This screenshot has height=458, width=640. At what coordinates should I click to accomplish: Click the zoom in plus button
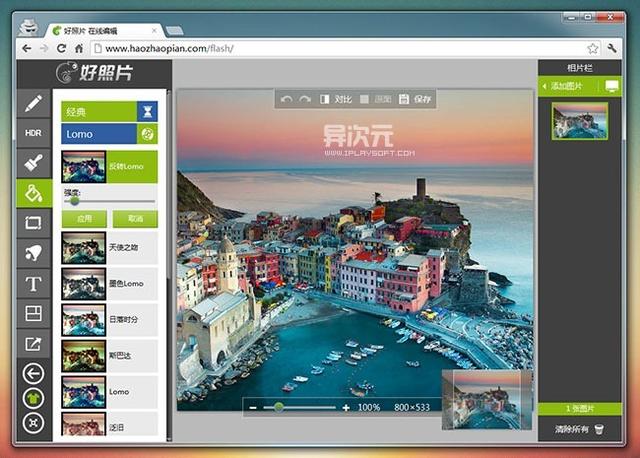(346, 407)
